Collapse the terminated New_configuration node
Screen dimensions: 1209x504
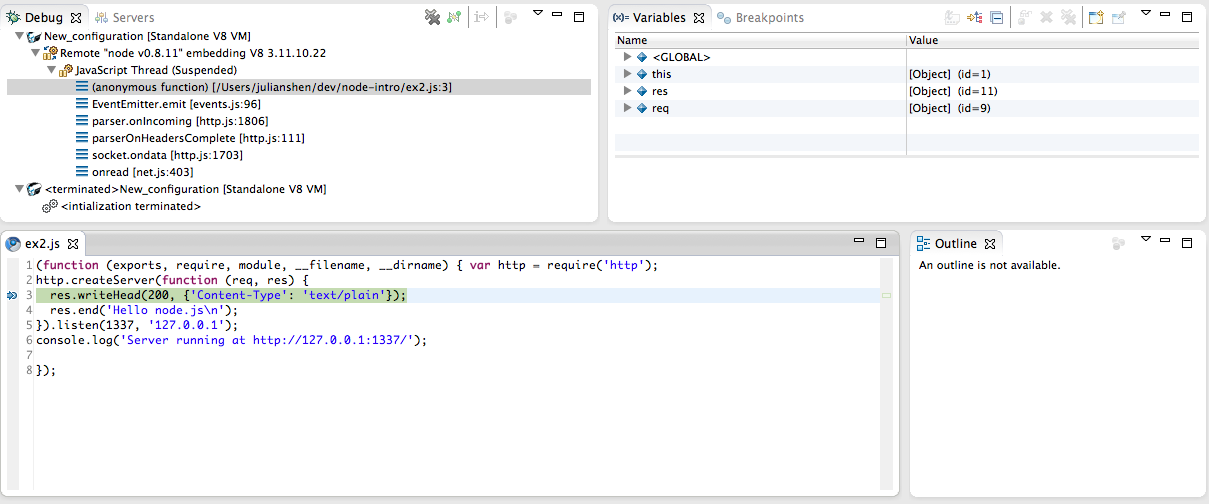pos(20,189)
